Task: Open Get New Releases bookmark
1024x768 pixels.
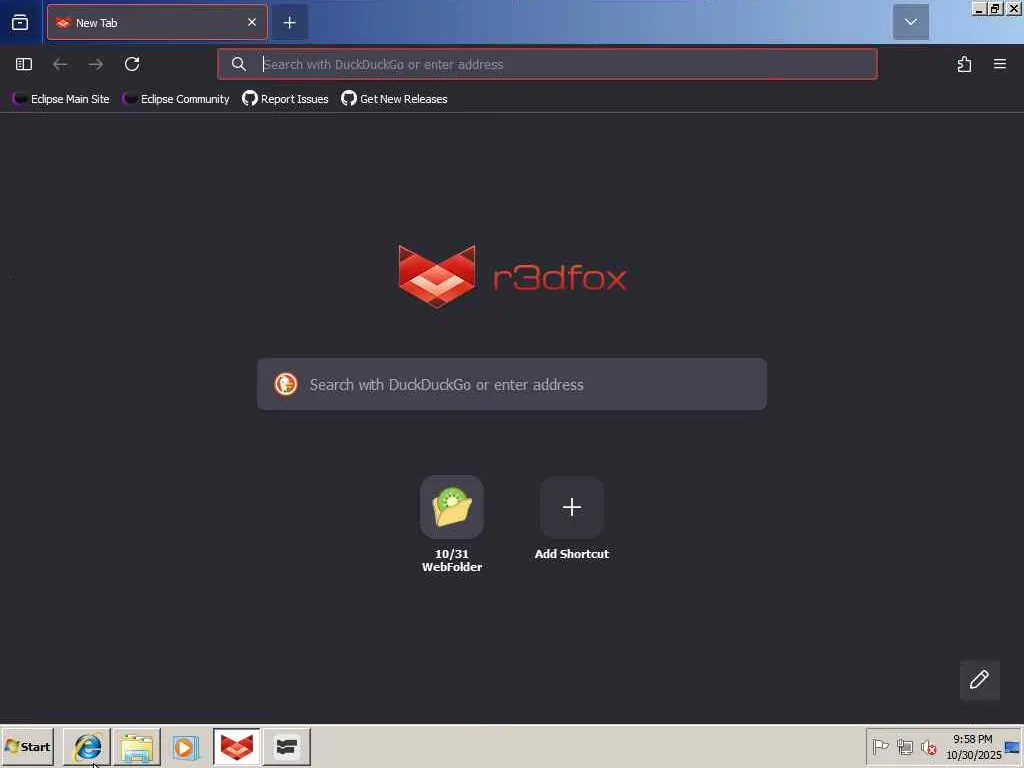Action: pyautogui.click(x=394, y=99)
